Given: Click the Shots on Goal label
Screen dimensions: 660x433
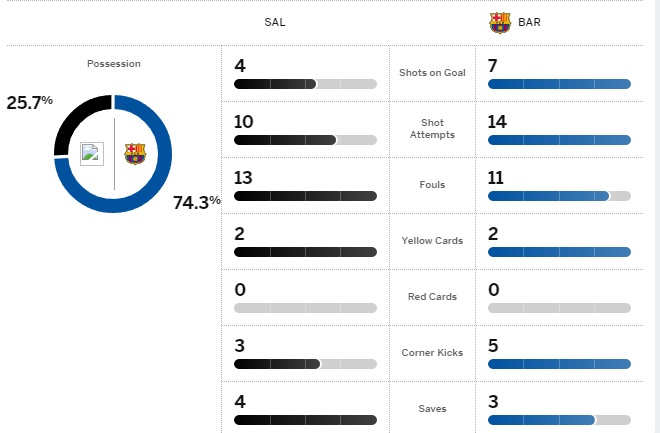Looking at the screenshot, I should pos(432,73).
